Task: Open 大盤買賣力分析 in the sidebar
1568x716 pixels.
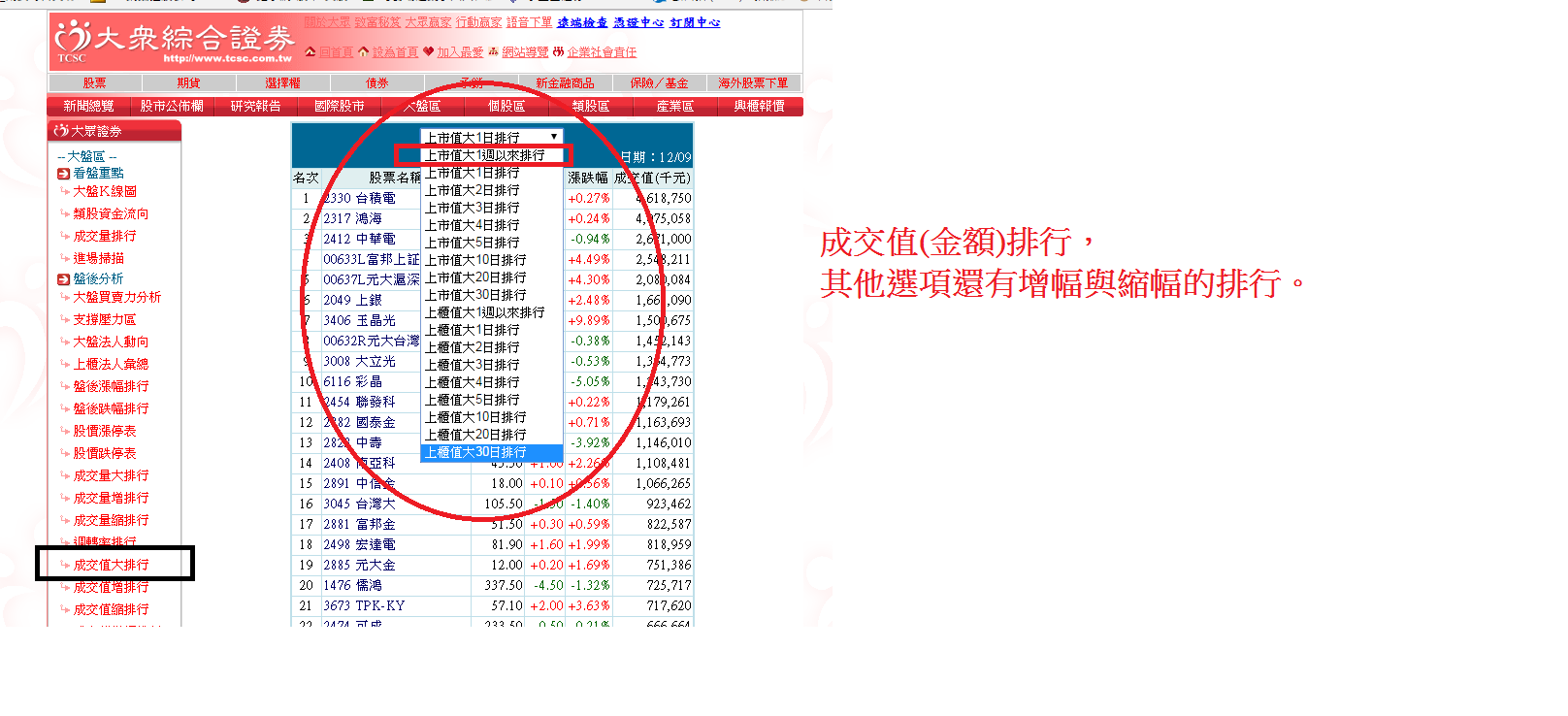Action: (117, 297)
